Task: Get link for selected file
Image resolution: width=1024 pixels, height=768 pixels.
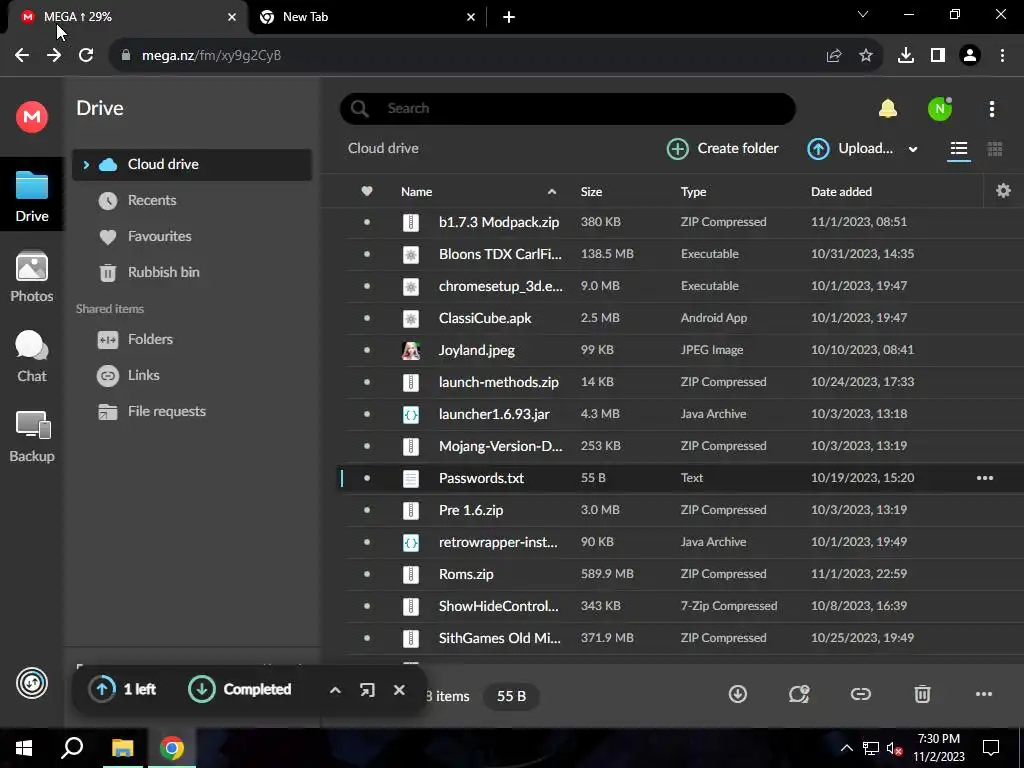Action: point(860,694)
